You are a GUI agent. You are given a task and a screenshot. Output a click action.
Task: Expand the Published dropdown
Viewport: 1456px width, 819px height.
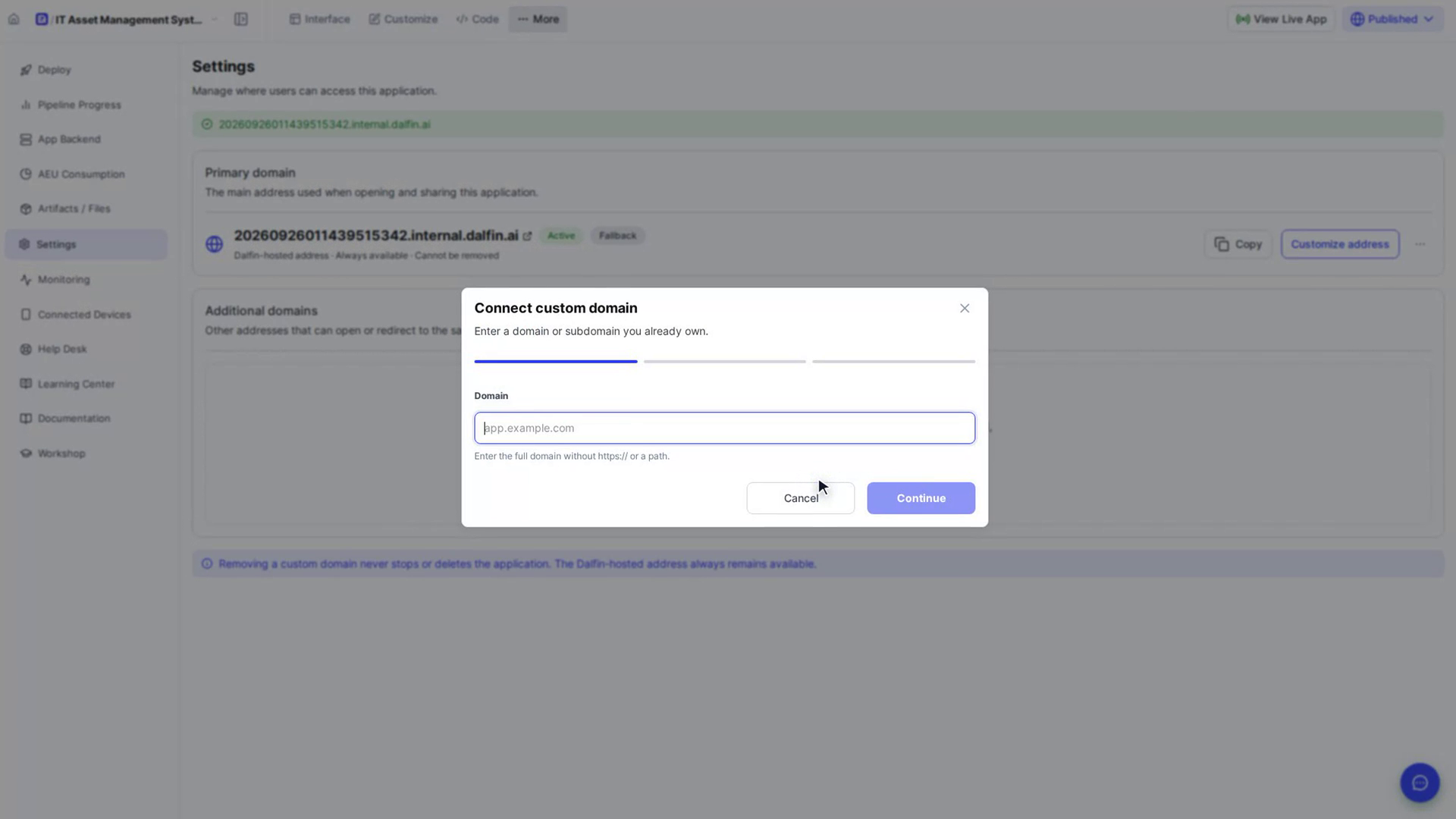pos(1392,19)
